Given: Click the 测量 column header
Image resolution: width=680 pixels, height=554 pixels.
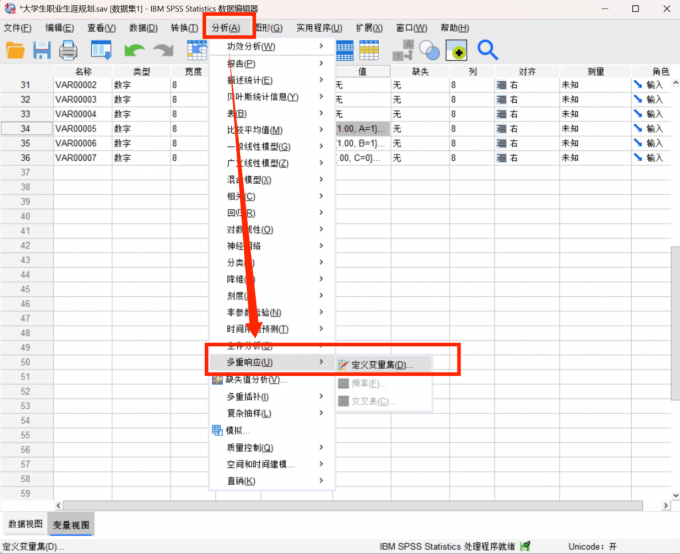Looking at the screenshot, I should pos(595,71).
